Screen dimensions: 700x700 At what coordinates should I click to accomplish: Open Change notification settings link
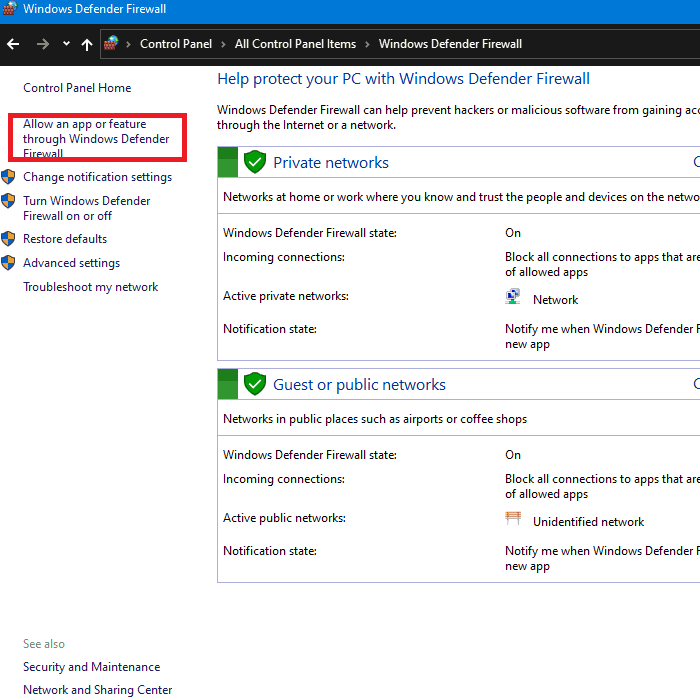[97, 177]
